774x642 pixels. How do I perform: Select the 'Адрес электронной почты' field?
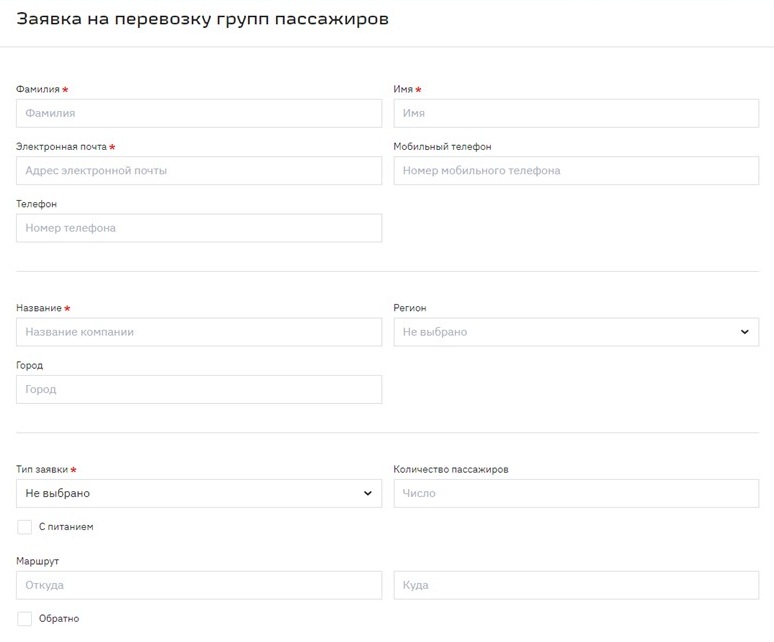[x=198, y=171]
